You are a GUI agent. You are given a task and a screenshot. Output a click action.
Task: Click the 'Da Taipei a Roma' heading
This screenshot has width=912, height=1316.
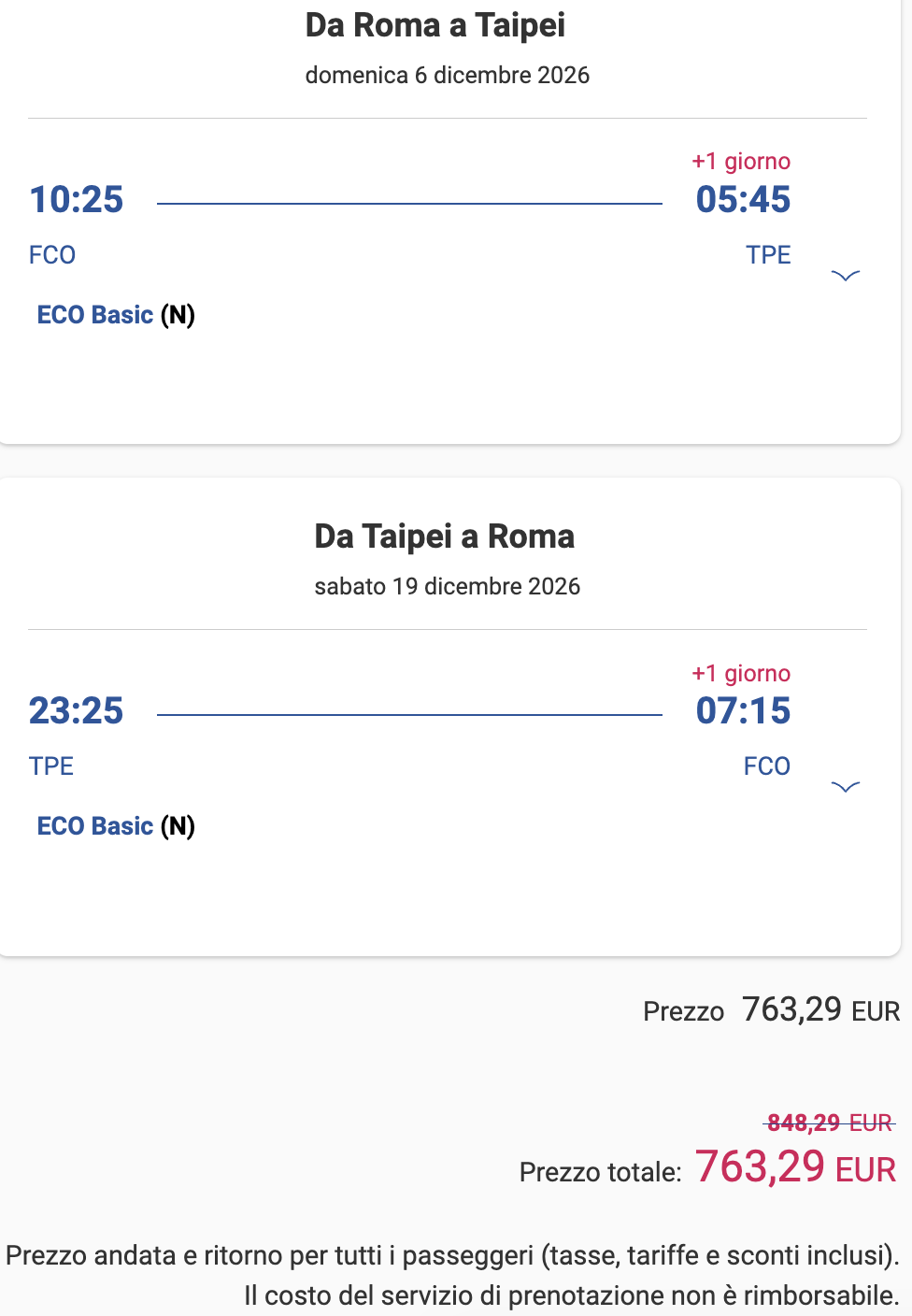[445, 536]
